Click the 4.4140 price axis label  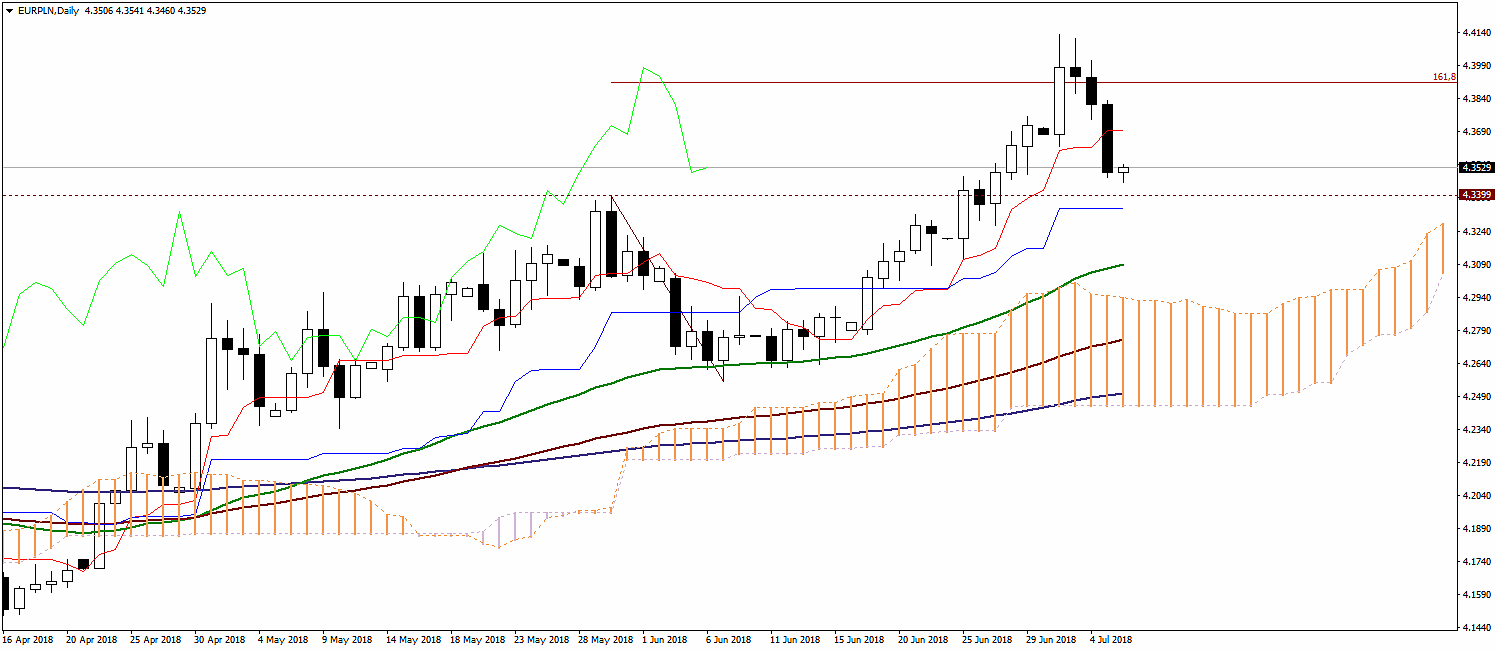pos(1475,33)
